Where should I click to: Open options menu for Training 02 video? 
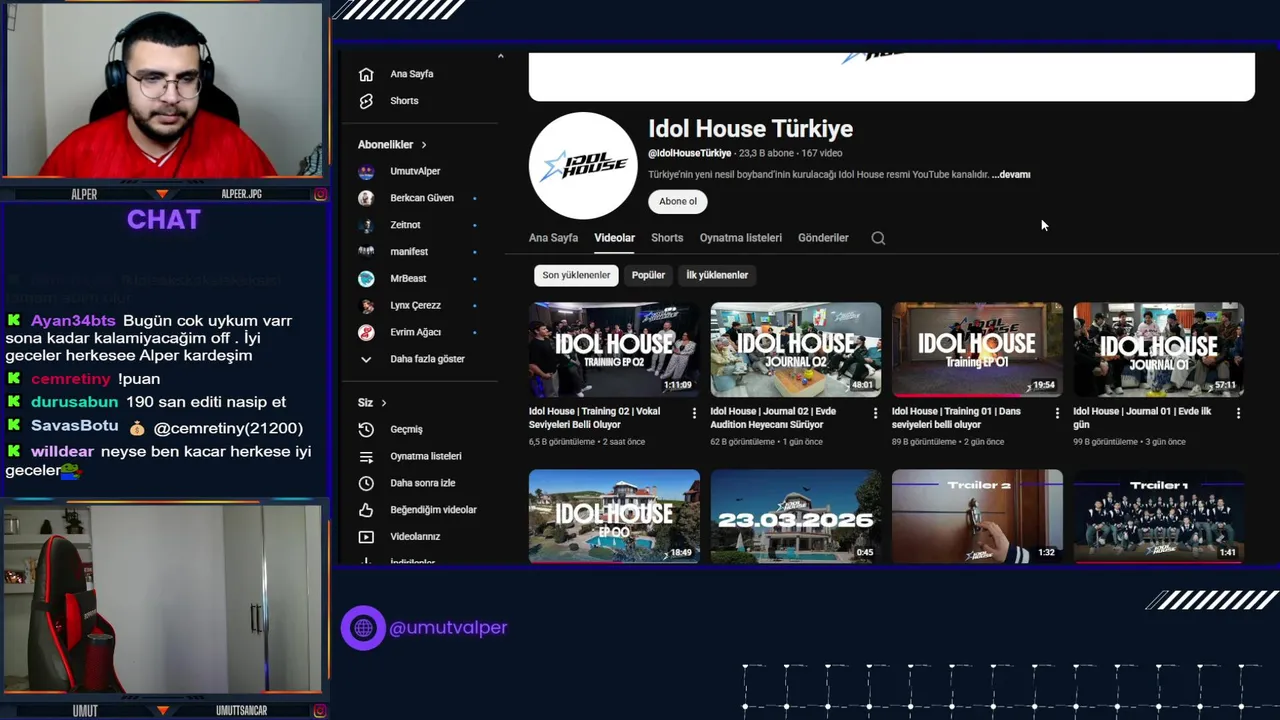point(694,412)
